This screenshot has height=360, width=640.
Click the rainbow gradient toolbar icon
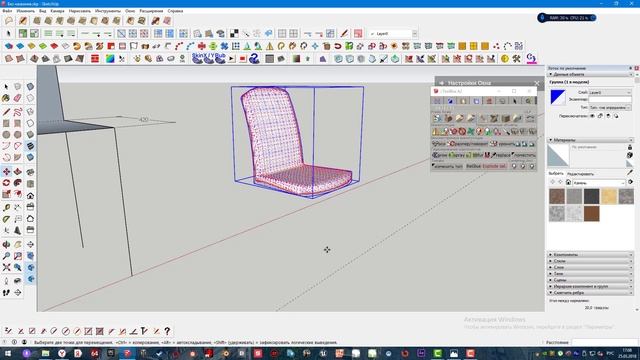point(110,59)
